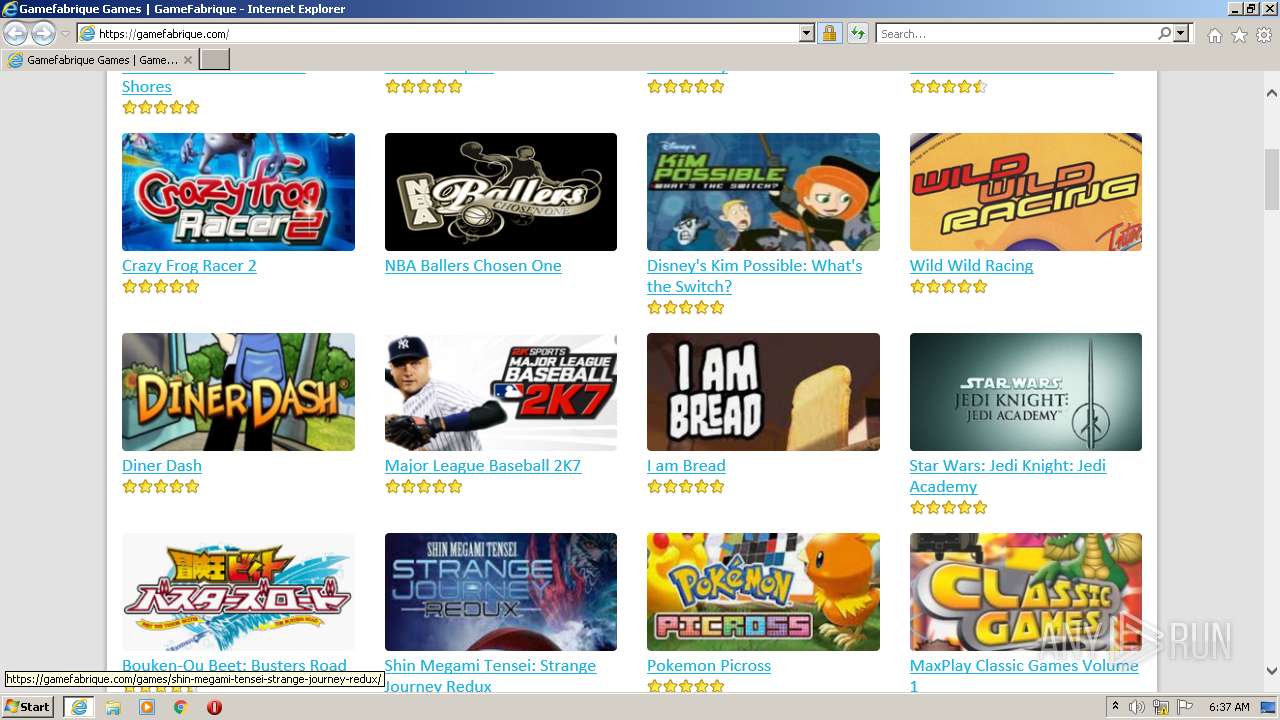The image size is (1280, 720).
Task: Click the NBA Ballers cover thumbnail
Action: (501, 192)
